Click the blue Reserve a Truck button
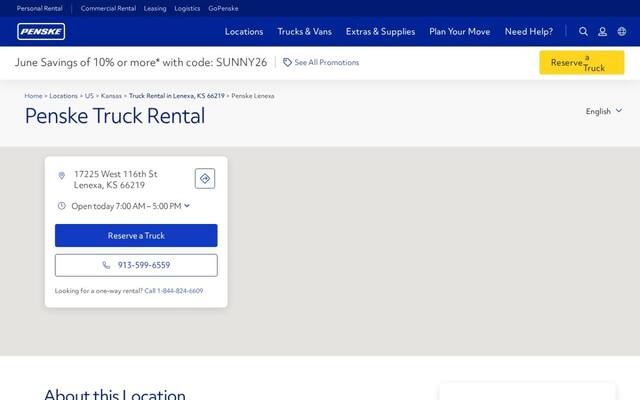The width and height of the screenshot is (640, 400). pyautogui.click(x=136, y=236)
